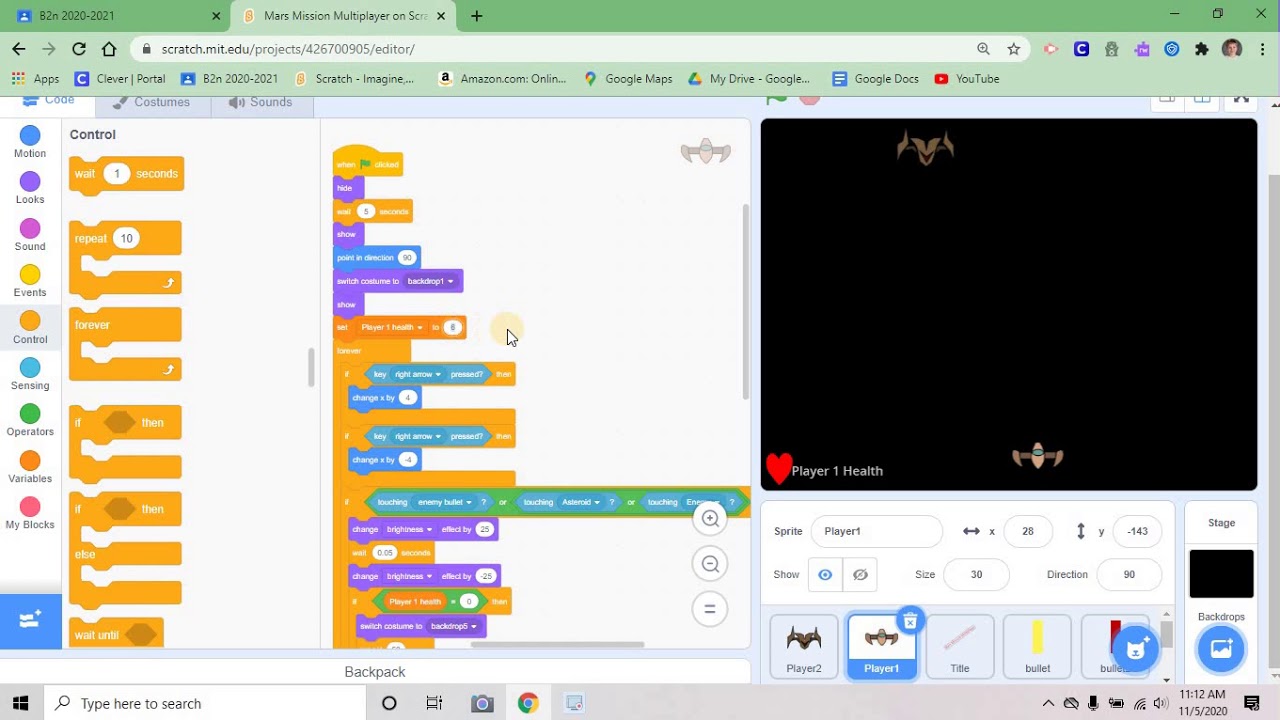Image resolution: width=1280 pixels, height=720 pixels.
Task: Reset workspace zoom with equals button
Action: (x=710, y=609)
